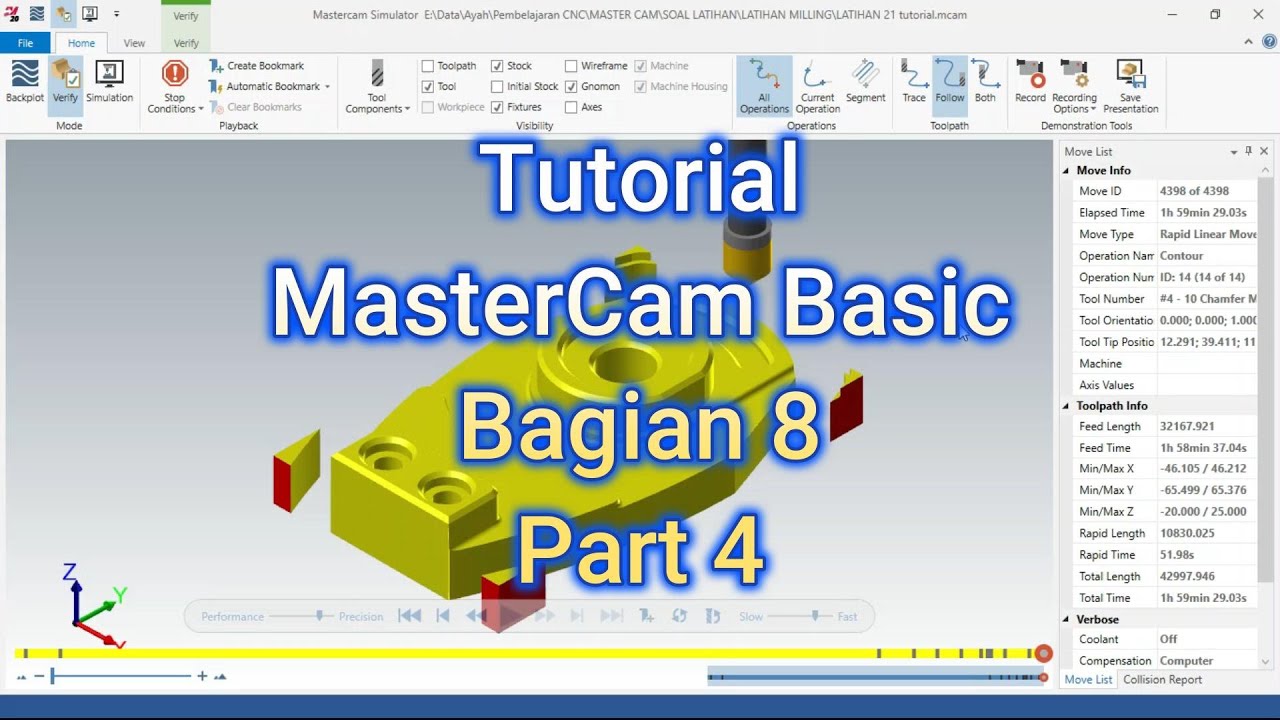Step back one move
This screenshot has width=1280, height=720.
pos(443,616)
